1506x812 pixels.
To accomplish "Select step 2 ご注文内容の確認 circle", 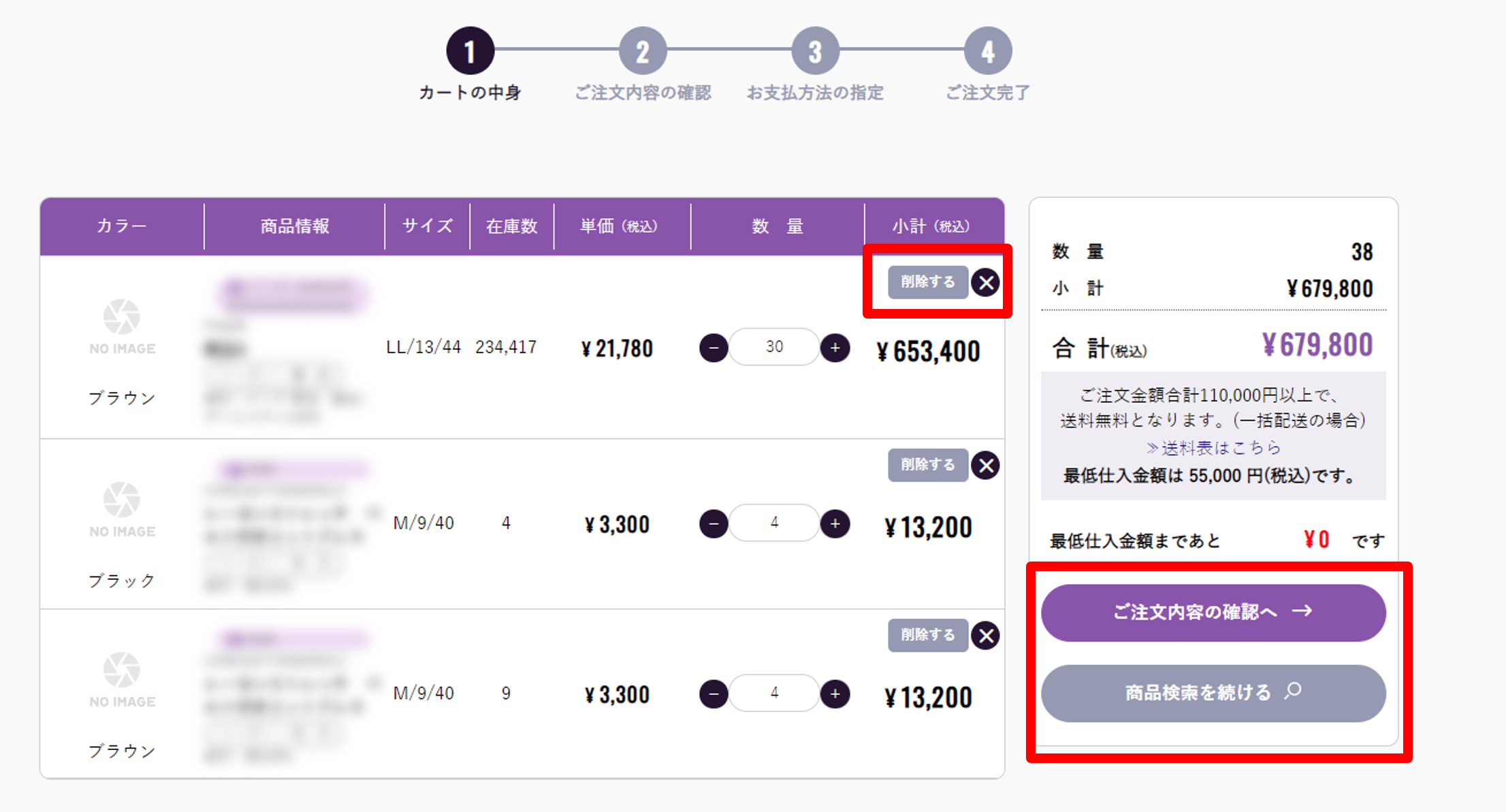I will point(642,51).
